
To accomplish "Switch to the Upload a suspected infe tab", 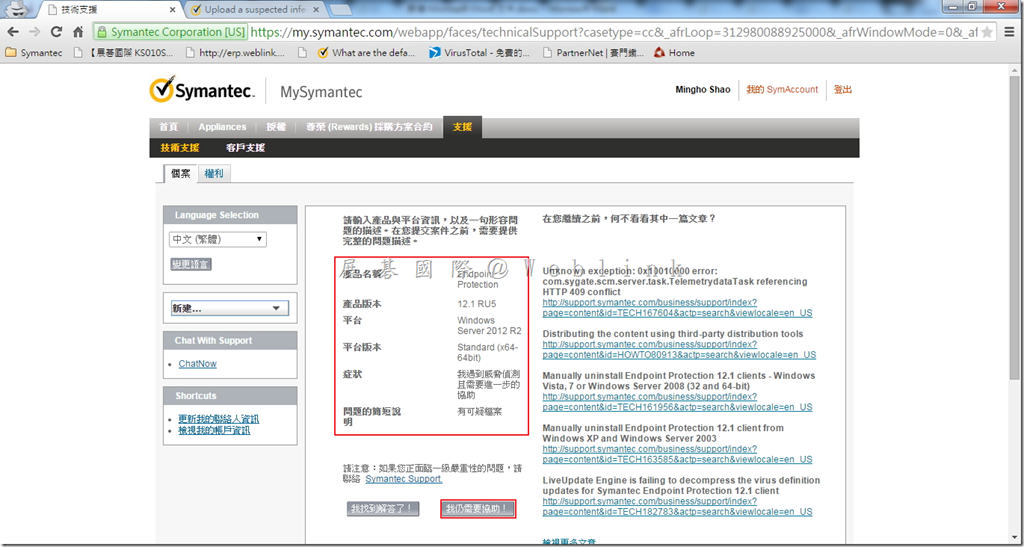I will tap(253, 10).
